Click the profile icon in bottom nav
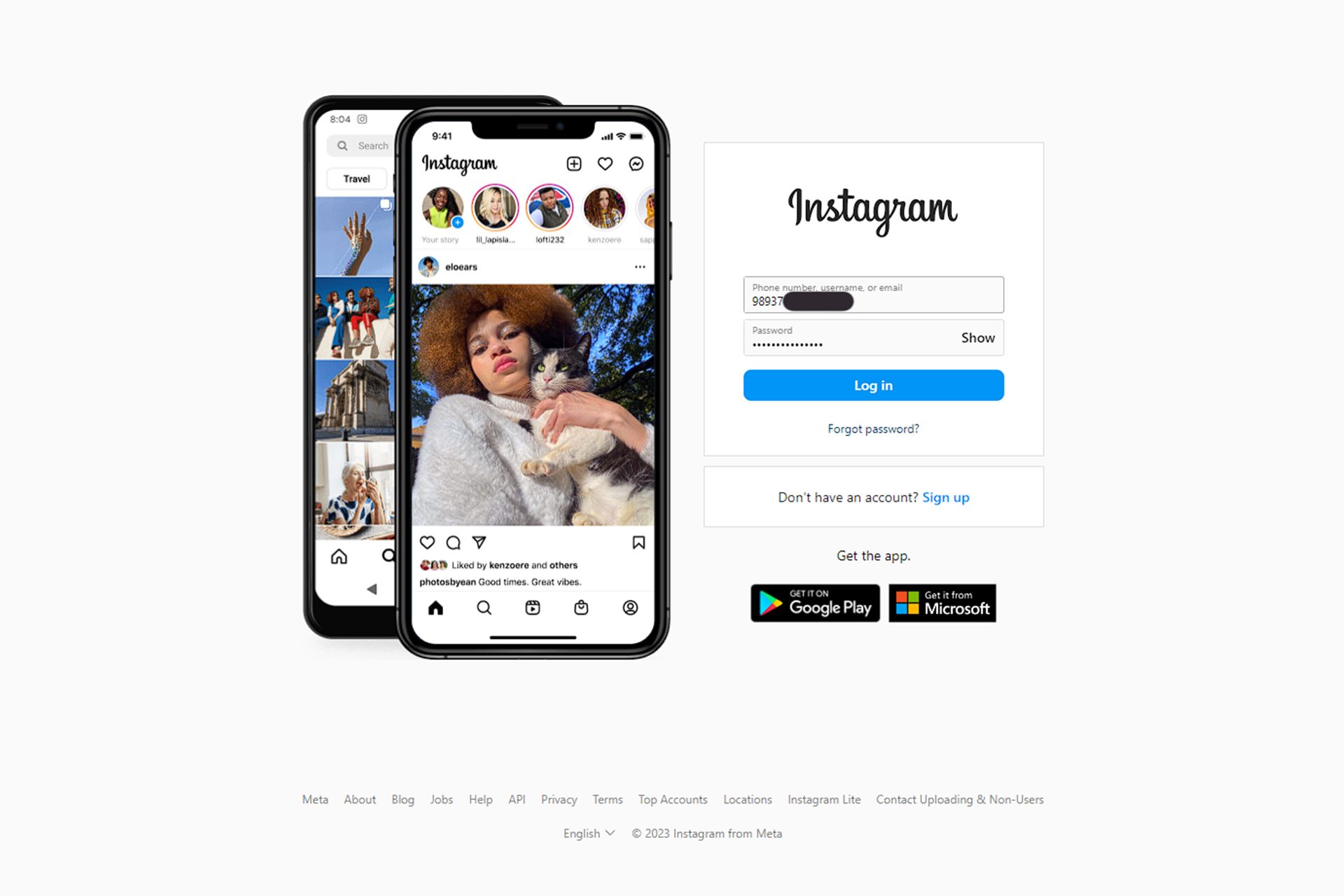This screenshot has width=1344, height=896. pyautogui.click(x=628, y=607)
